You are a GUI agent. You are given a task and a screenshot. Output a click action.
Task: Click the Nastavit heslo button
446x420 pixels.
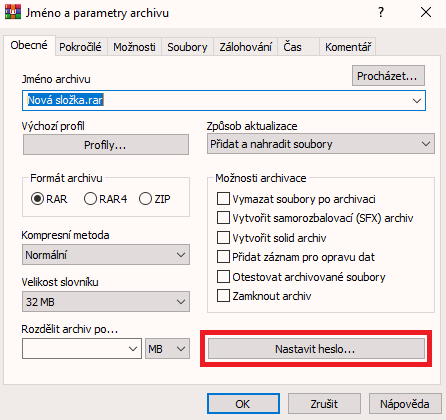pyautogui.click(x=316, y=349)
